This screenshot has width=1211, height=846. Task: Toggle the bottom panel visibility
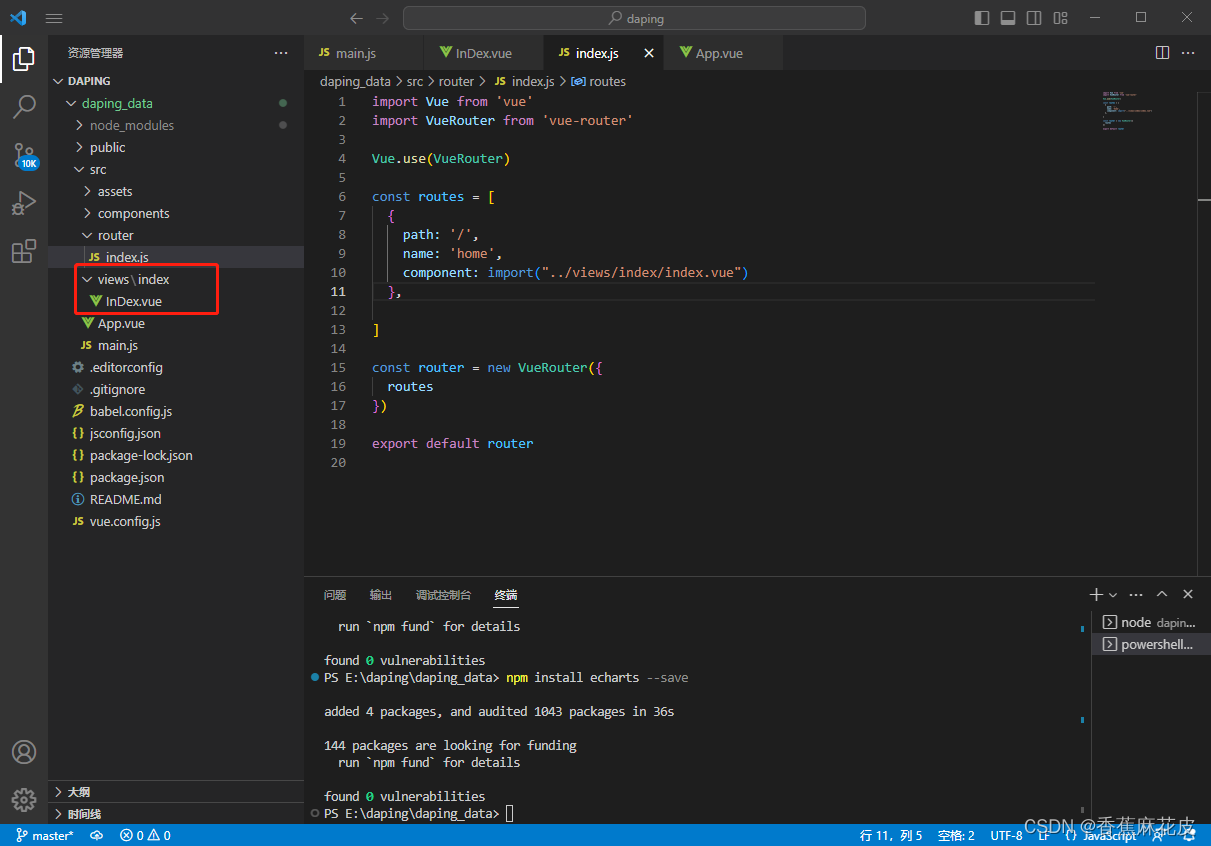click(x=1008, y=18)
